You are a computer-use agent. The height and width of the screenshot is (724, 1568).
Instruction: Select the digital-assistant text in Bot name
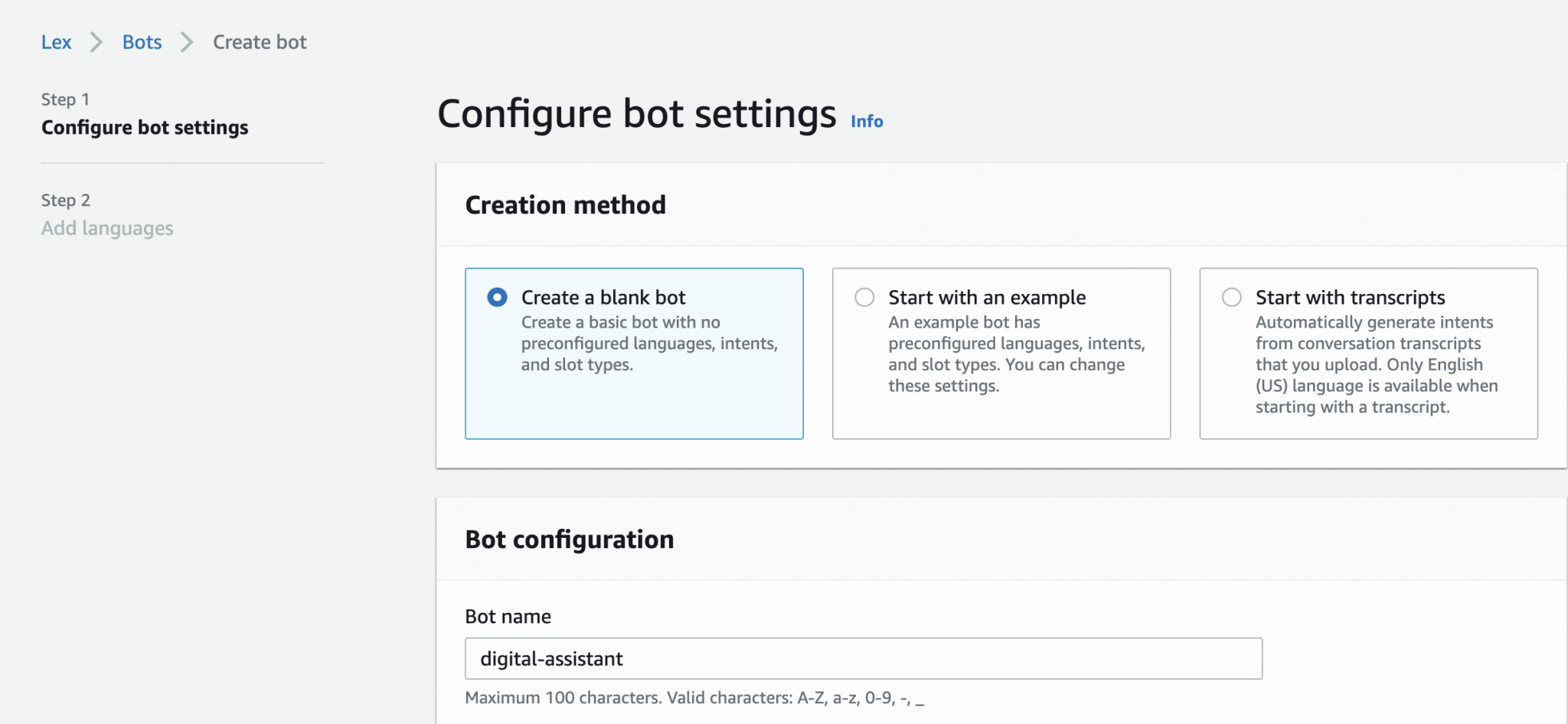tap(550, 658)
